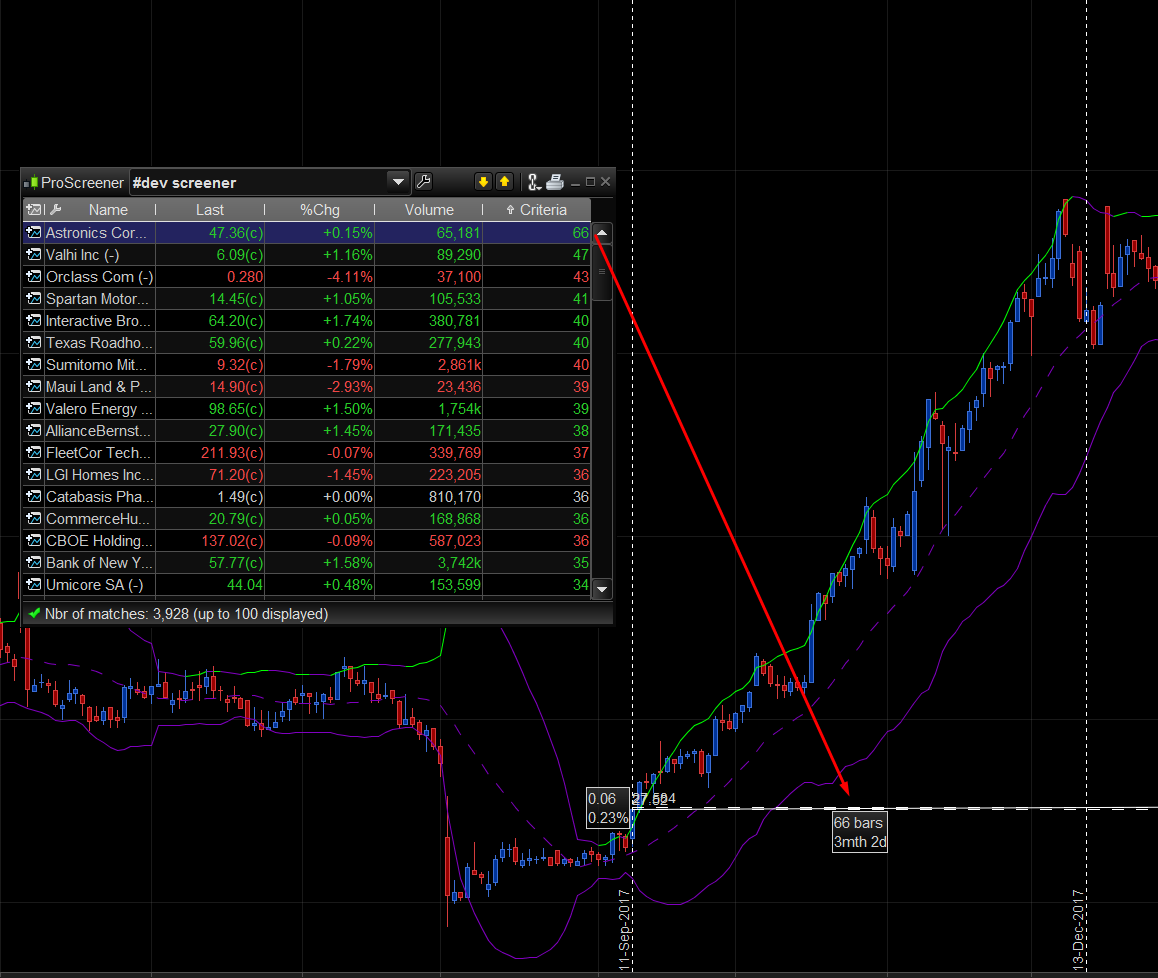The image size is (1158, 978).
Task: Open chart icon for Texas Roadho... row
Action: click(x=34, y=343)
